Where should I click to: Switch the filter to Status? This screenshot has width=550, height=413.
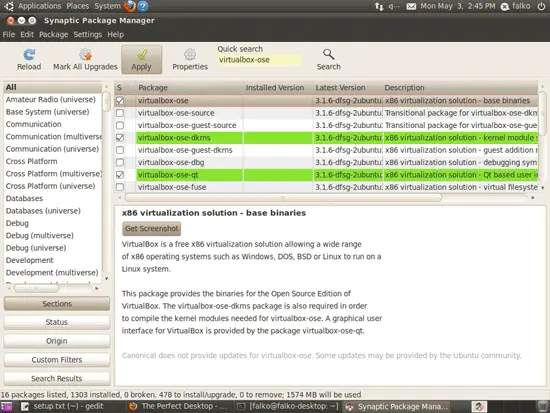tap(57, 322)
